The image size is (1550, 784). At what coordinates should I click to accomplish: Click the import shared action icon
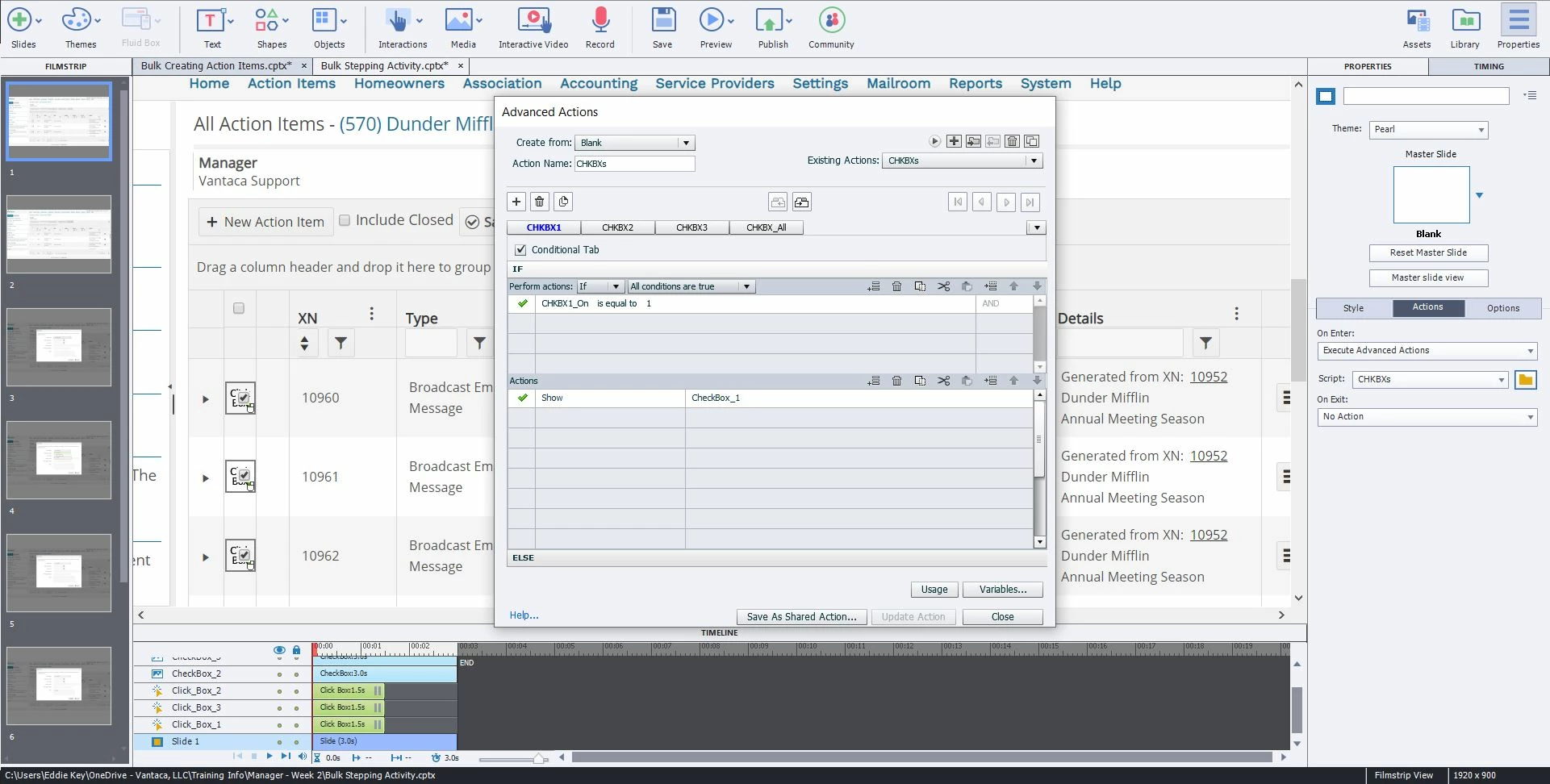[x=973, y=141]
